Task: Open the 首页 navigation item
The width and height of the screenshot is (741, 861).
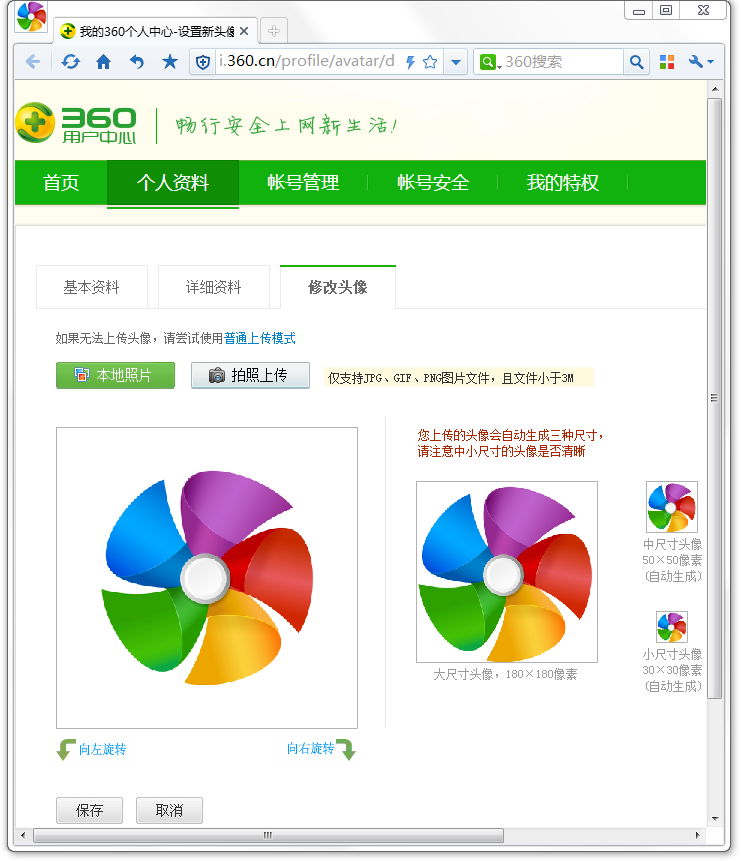Action: click(61, 182)
